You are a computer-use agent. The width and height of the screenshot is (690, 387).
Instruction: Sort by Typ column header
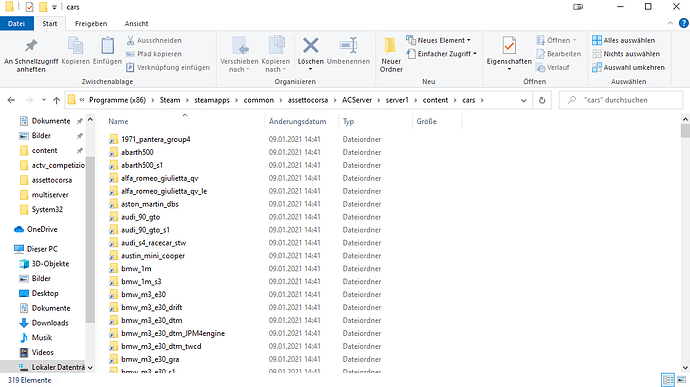click(x=375, y=122)
